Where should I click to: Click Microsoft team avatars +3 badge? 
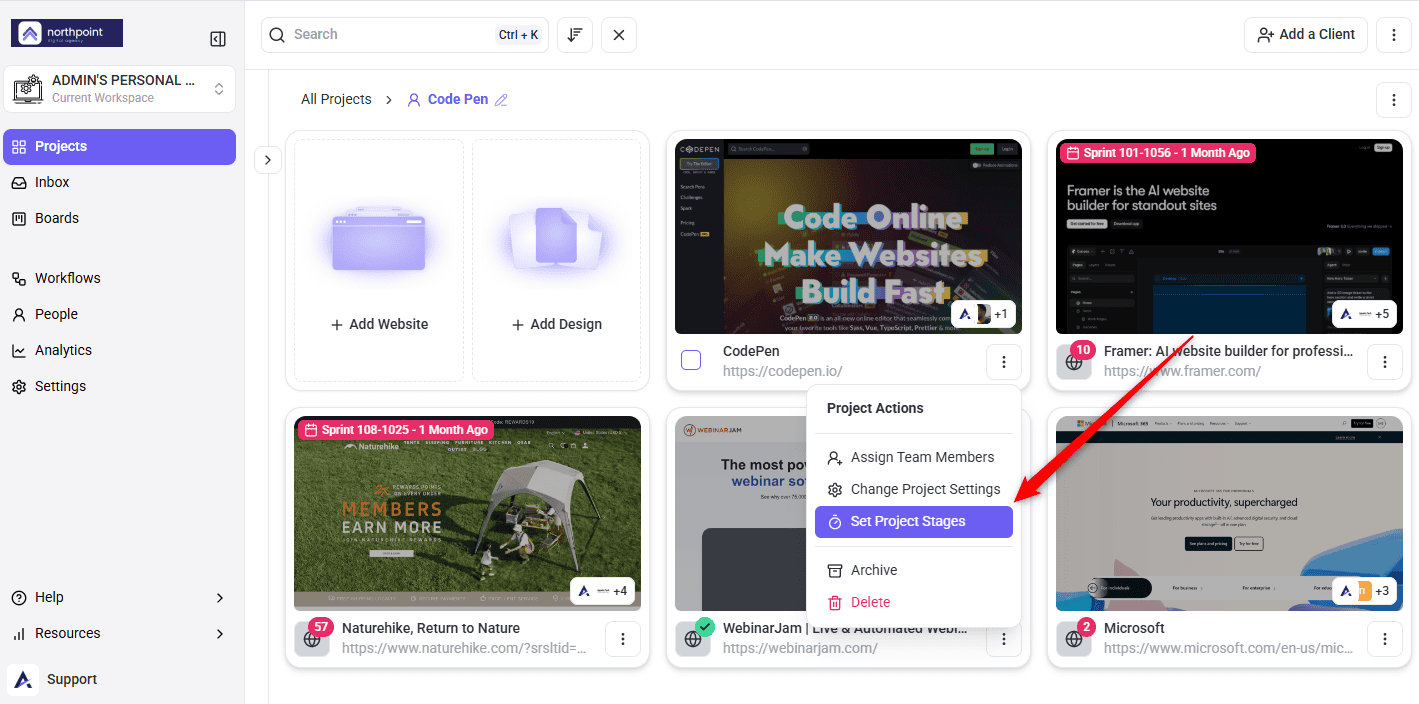point(1364,591)
